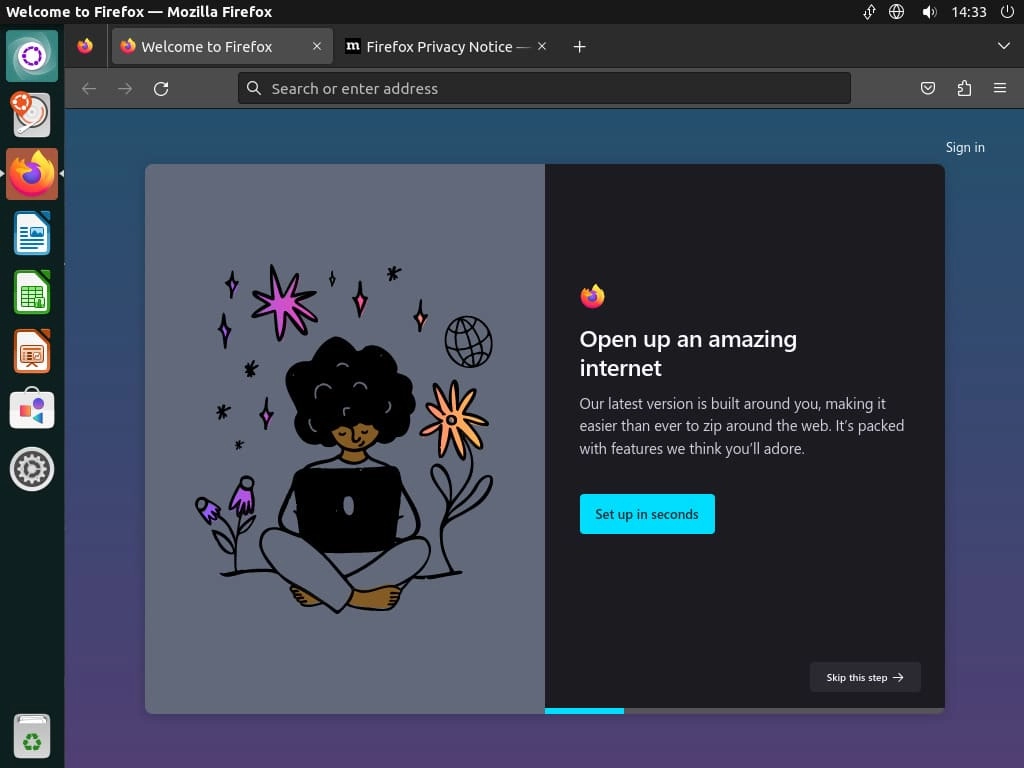
Task: Switch to the Firefox Privacy Notice tab
Action: pos(438,46)
